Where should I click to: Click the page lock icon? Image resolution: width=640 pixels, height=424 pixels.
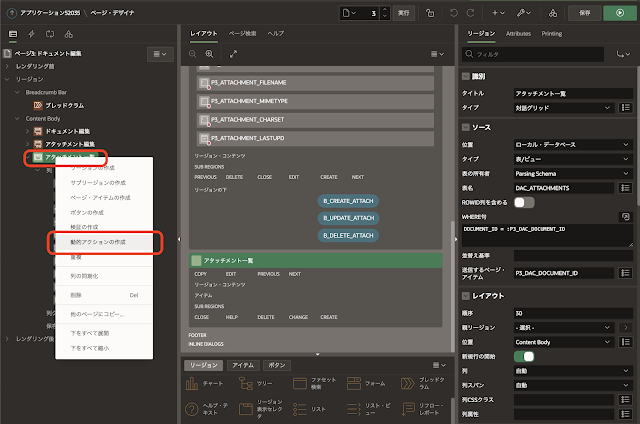pyautogui.click(x=430, y=13)
